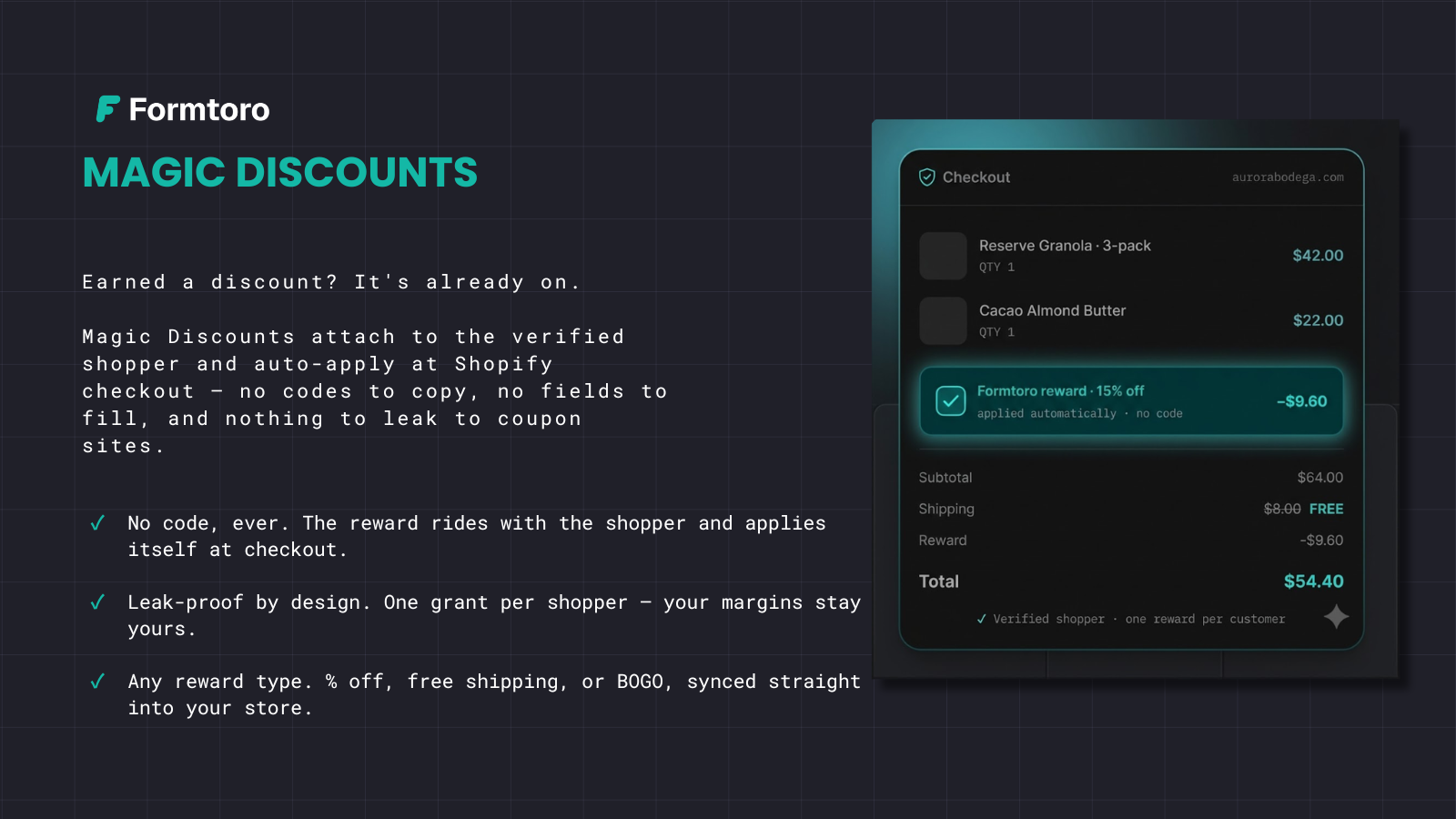Click "Earned a discount? It's already on."
The image size is (1456, 819).
(331, 282)
